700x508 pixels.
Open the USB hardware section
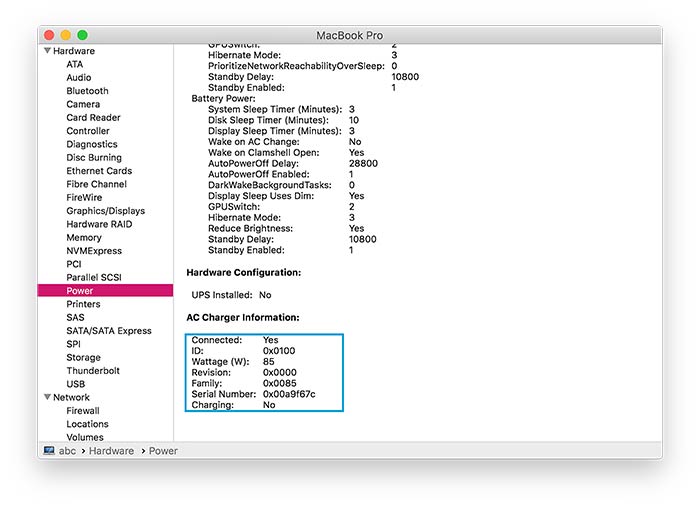coord(76,384)
